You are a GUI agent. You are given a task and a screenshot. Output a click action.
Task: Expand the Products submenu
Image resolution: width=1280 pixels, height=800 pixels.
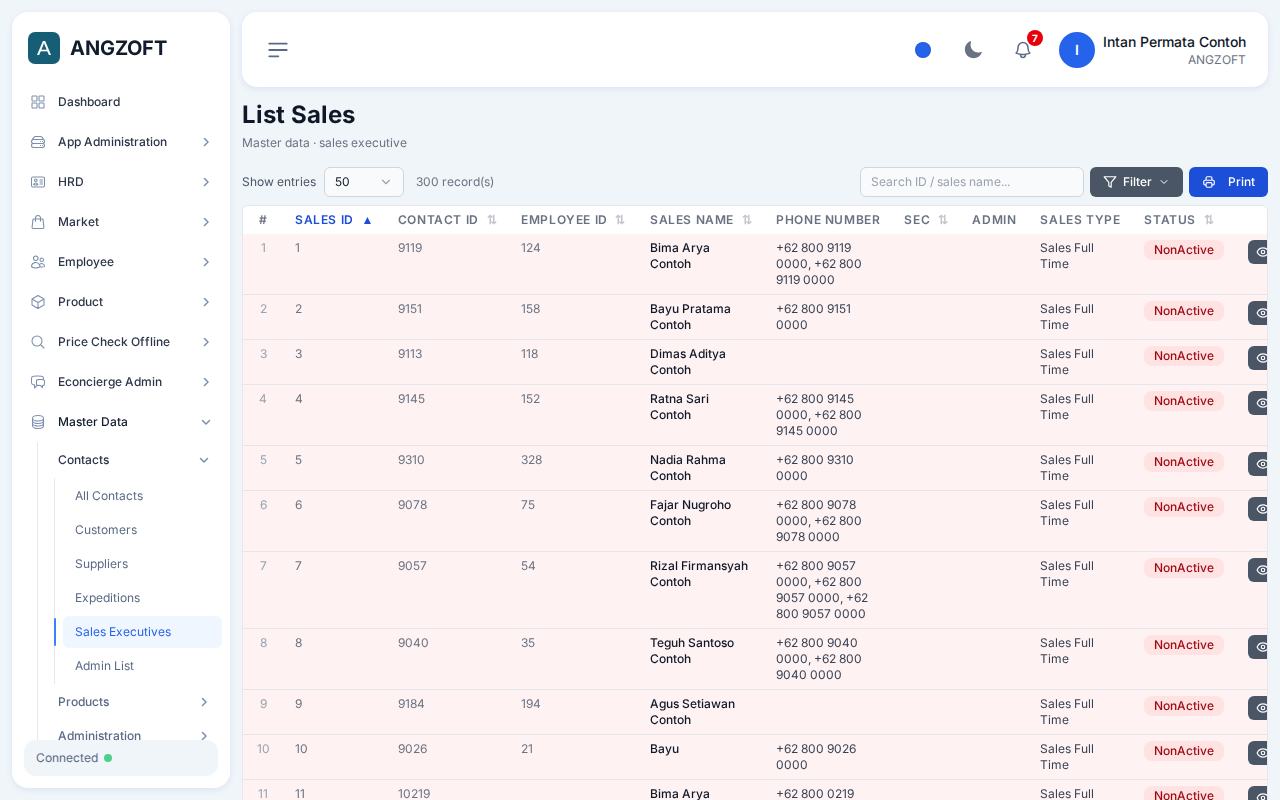134,702
